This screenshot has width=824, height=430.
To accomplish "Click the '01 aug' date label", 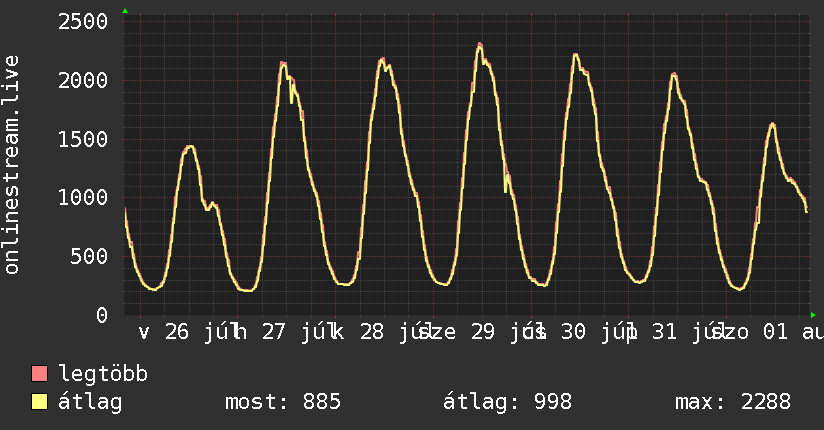I will [x=794, y=332].
